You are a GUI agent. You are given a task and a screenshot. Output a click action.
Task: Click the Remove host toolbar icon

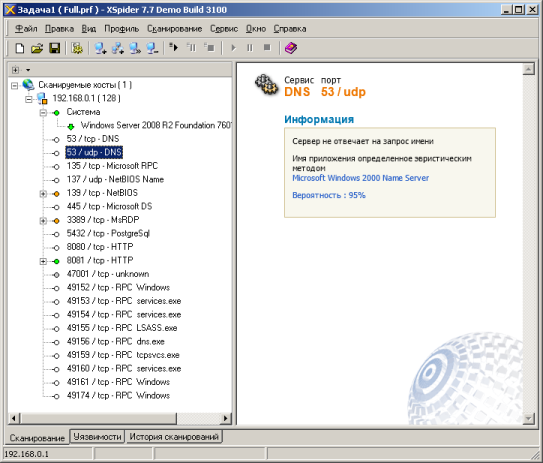tap(152, 48)
